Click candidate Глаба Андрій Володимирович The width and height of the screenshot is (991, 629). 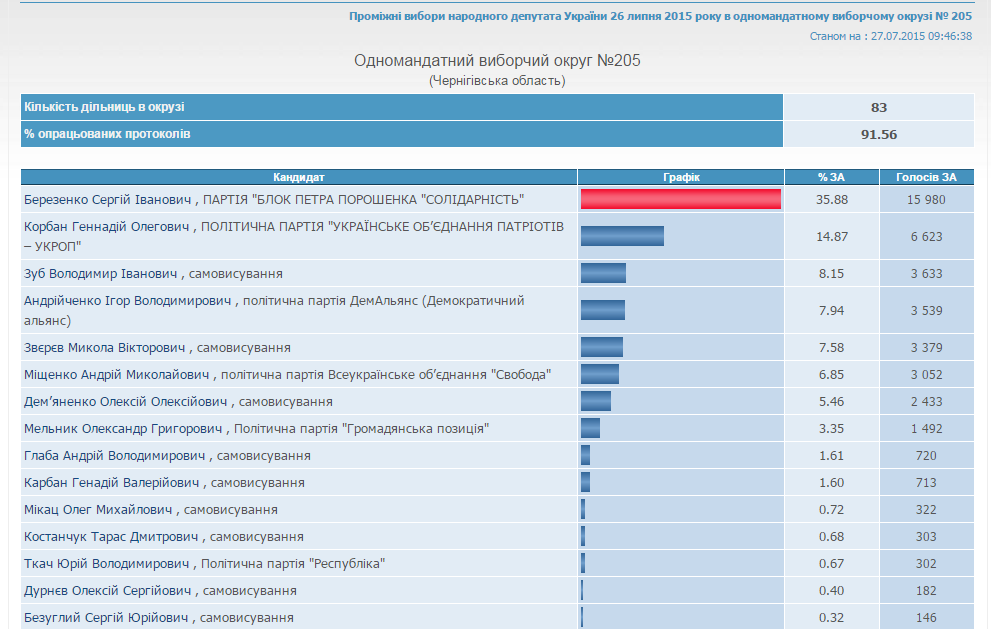[x=116, y=456]
